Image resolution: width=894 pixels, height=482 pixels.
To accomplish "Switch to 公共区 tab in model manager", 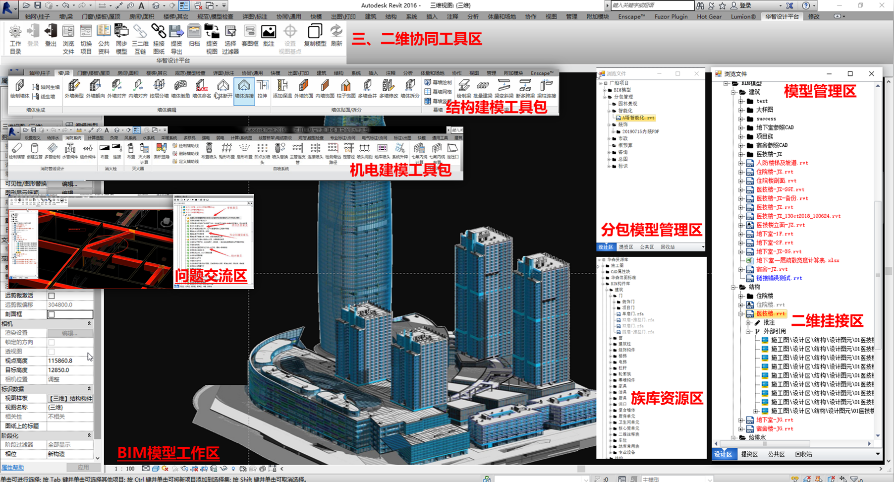I will pyautogui.click(x=776, y=455).
